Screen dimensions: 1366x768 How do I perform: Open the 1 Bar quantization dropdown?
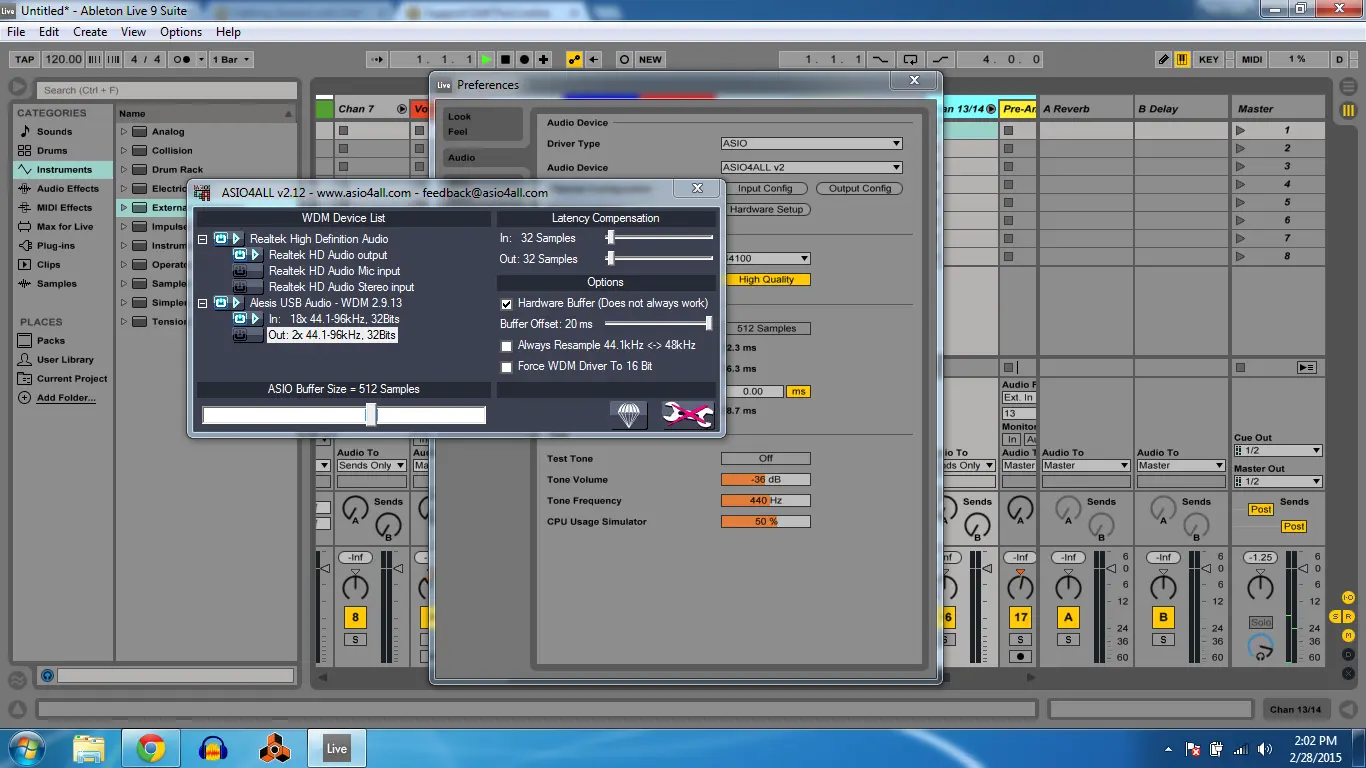[x=231, y=59]
